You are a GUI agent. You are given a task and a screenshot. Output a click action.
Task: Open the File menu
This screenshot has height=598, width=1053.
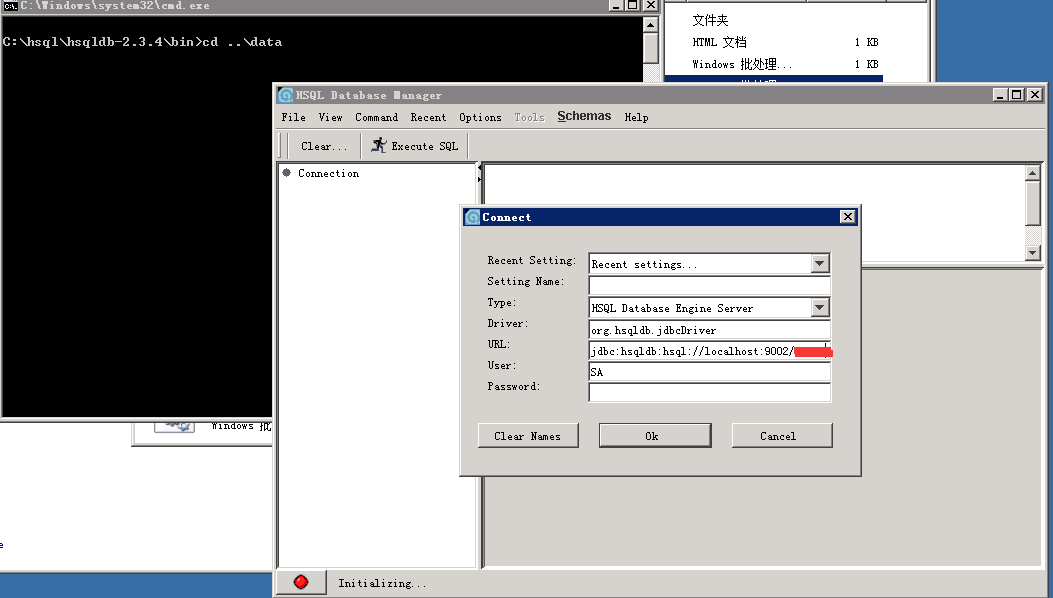pos(293,117)
